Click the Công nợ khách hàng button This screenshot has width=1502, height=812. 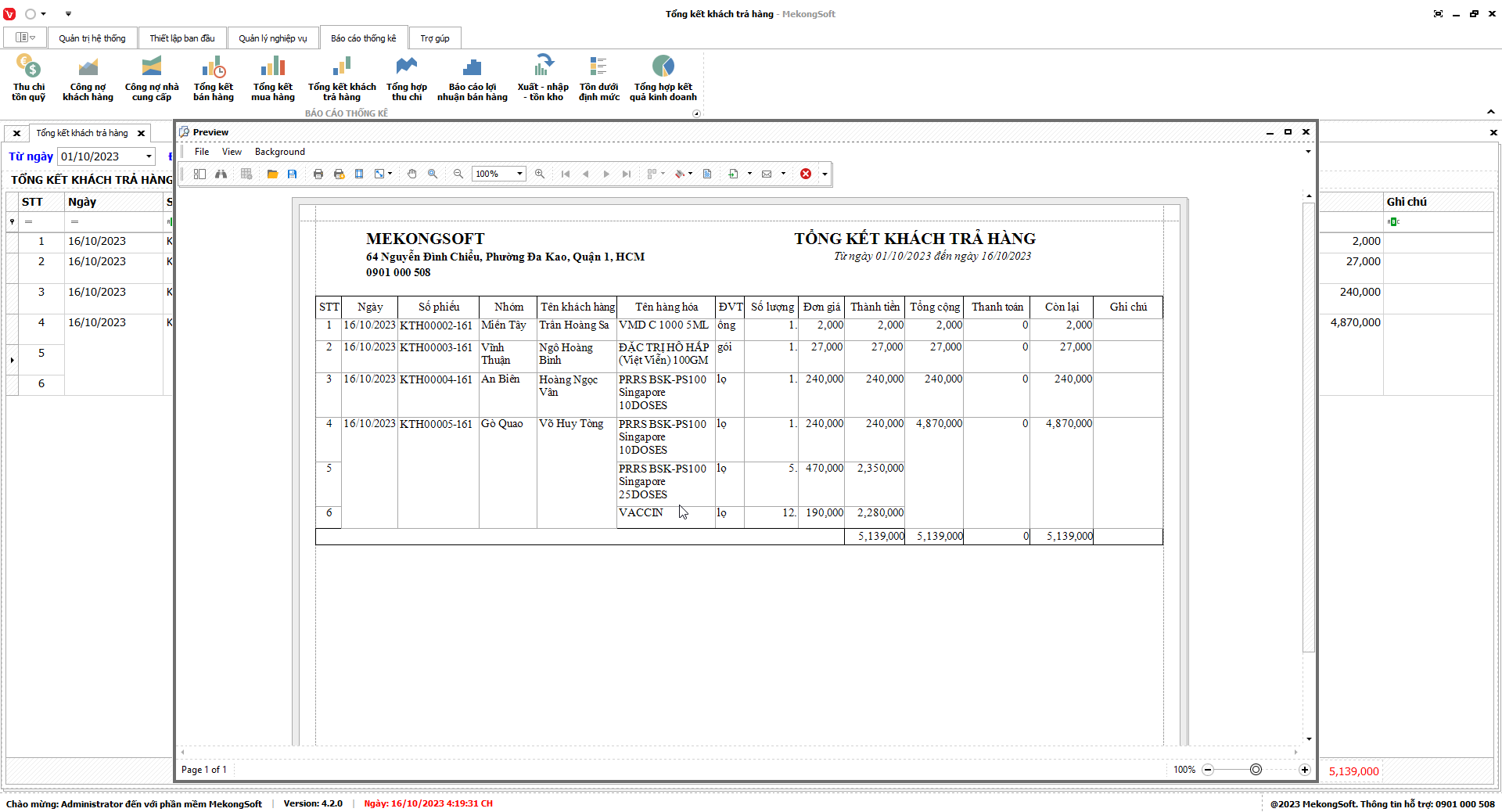(x=88, y=80)
